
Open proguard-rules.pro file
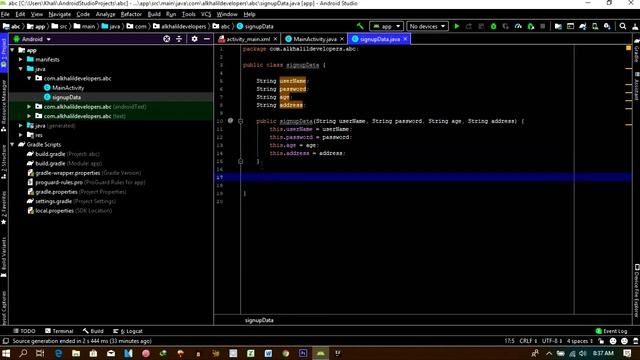tap(86, 182)
